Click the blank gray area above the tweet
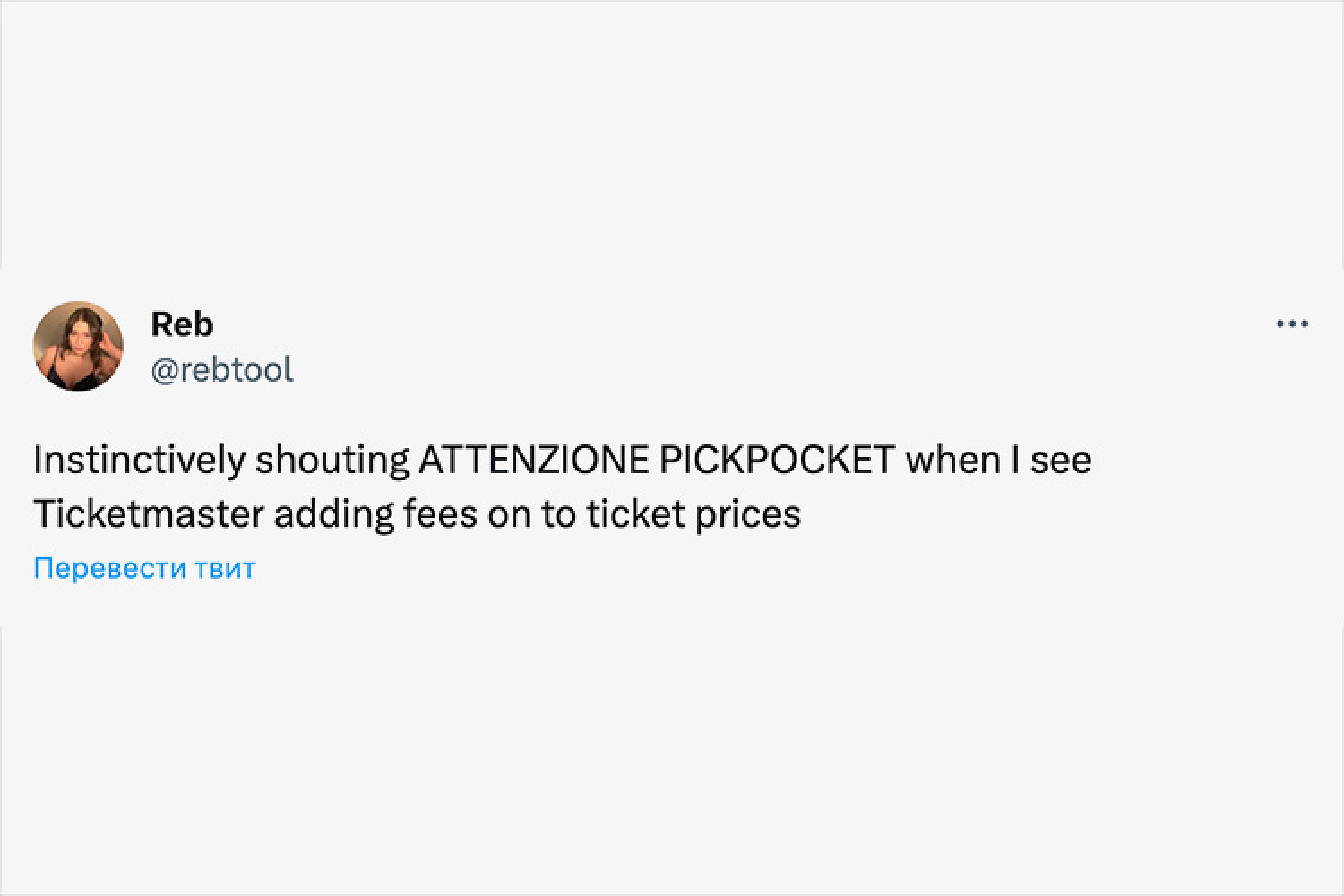Viewport: 1344px width, 896px height. tap(672, 134)
